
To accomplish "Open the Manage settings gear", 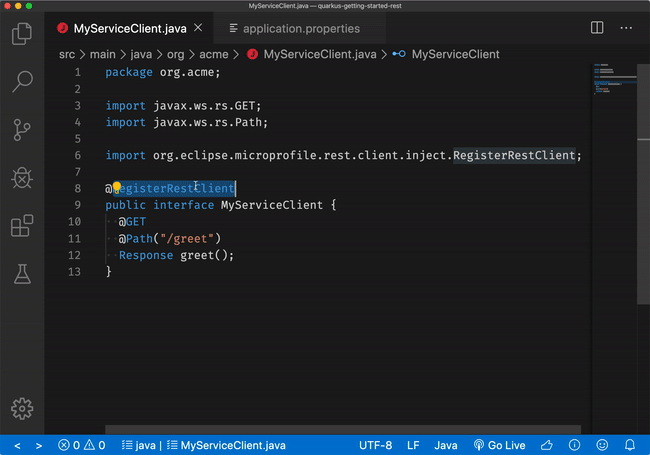I will pyautogui.click(x=22, y=408).
